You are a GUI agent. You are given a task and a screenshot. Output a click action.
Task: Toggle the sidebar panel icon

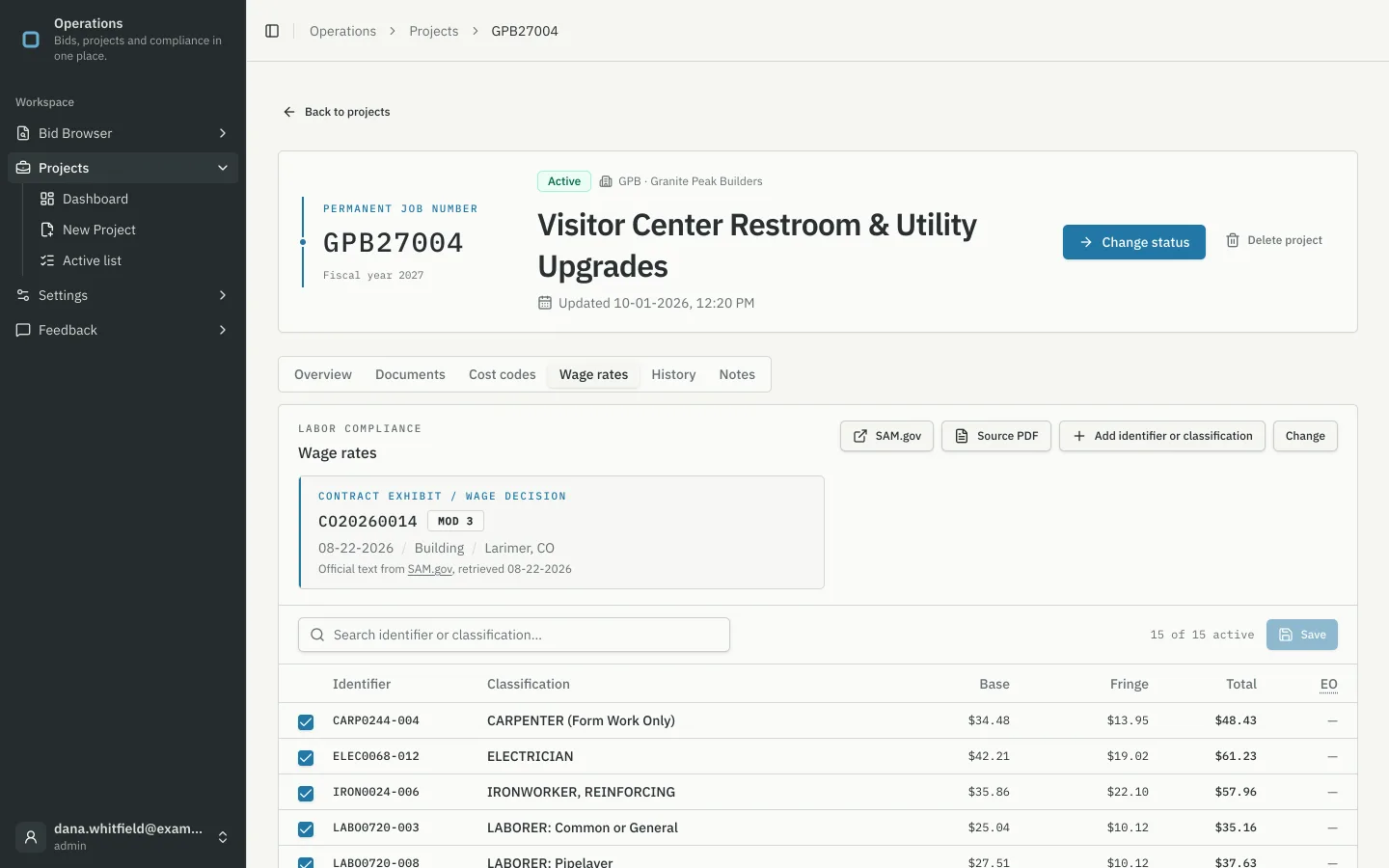click(272, 31)
